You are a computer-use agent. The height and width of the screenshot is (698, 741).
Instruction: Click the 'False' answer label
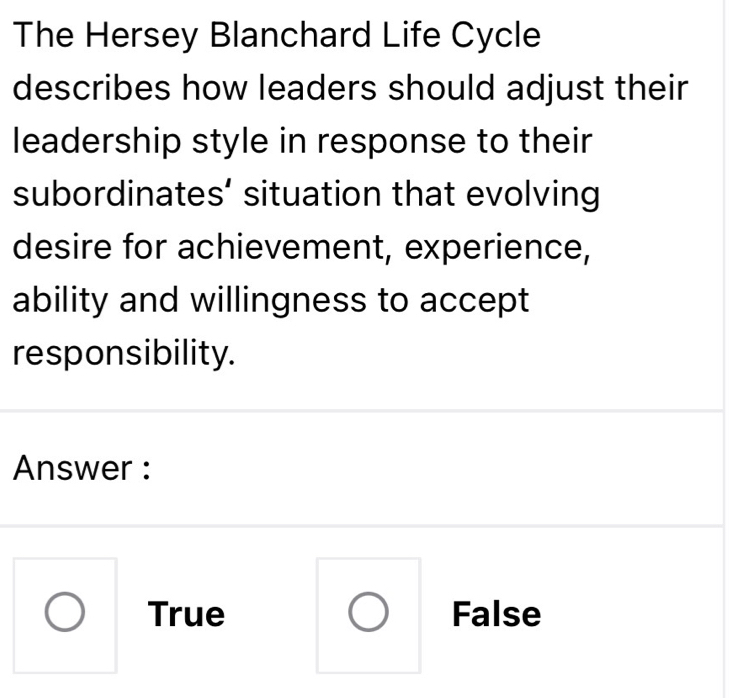(496, 614)
